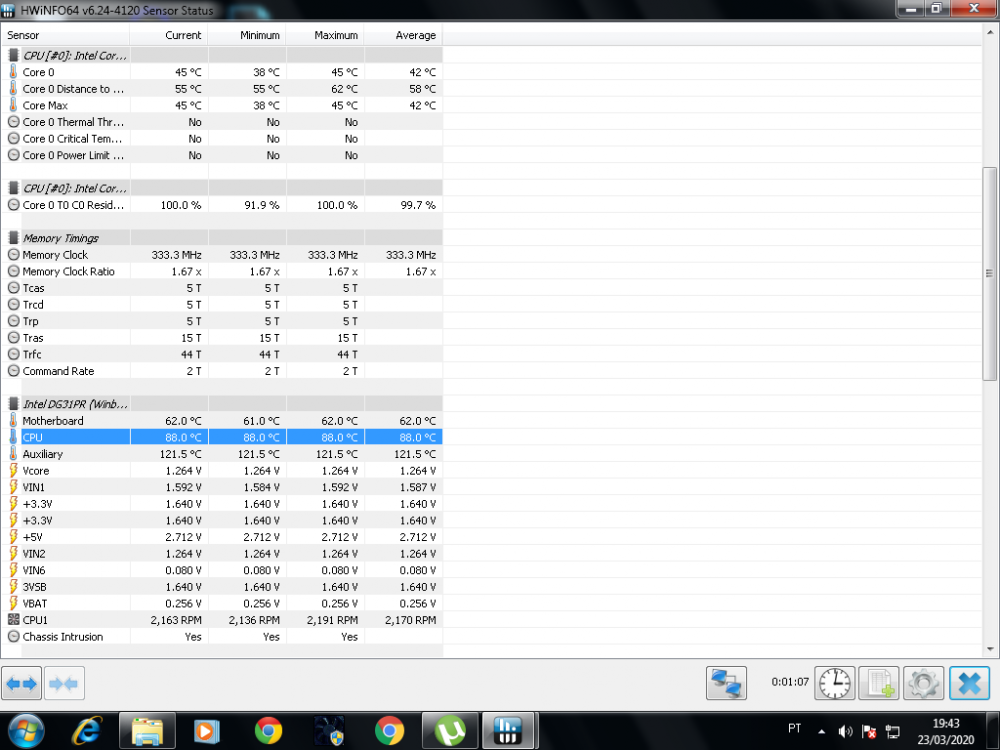This screenshot has width=1000, height=750.
Task: Click the Intel DG31PR sensor group header
Action: (x=75, y=404)
